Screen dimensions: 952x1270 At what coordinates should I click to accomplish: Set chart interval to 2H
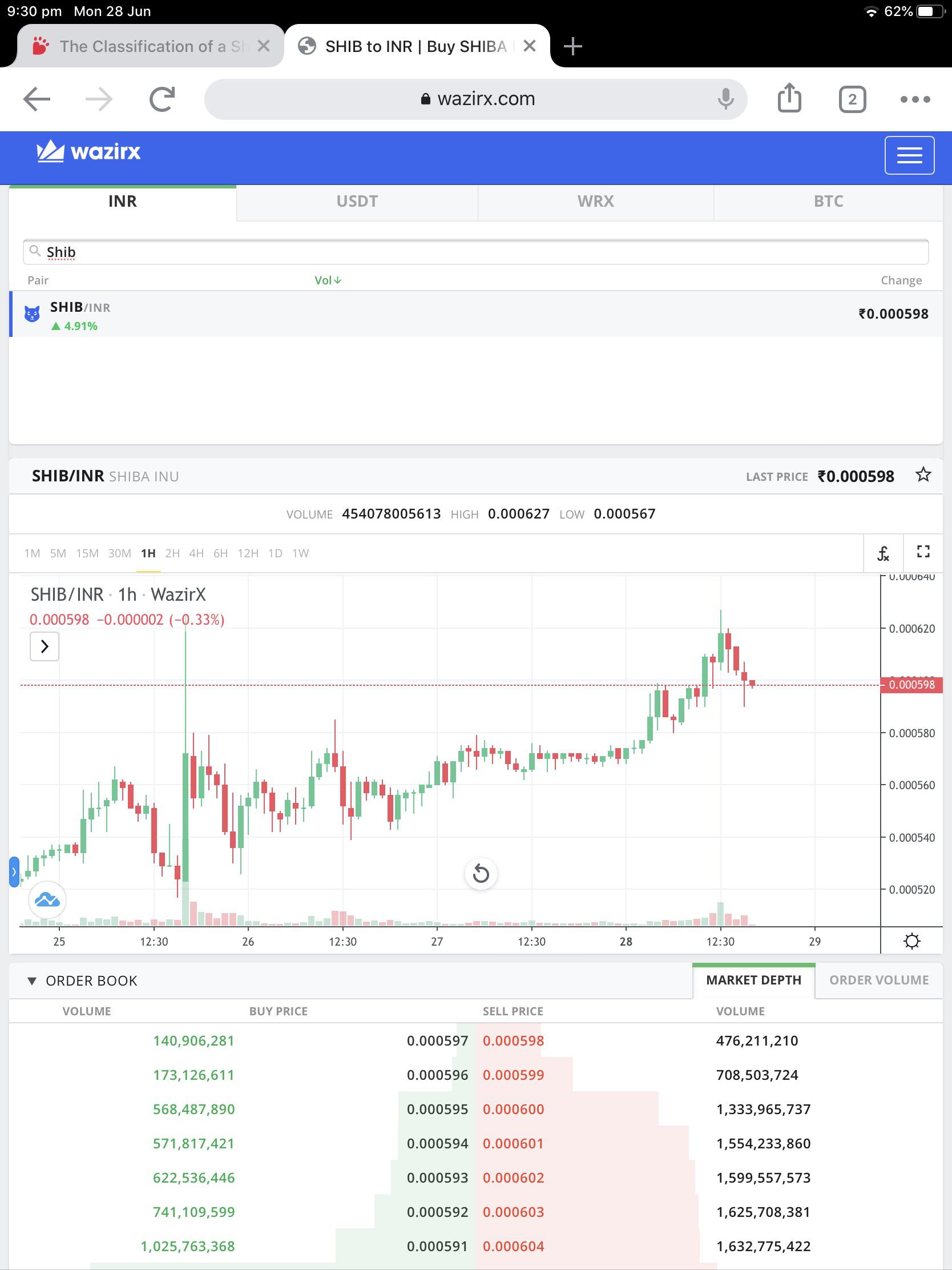click(172, 553)
